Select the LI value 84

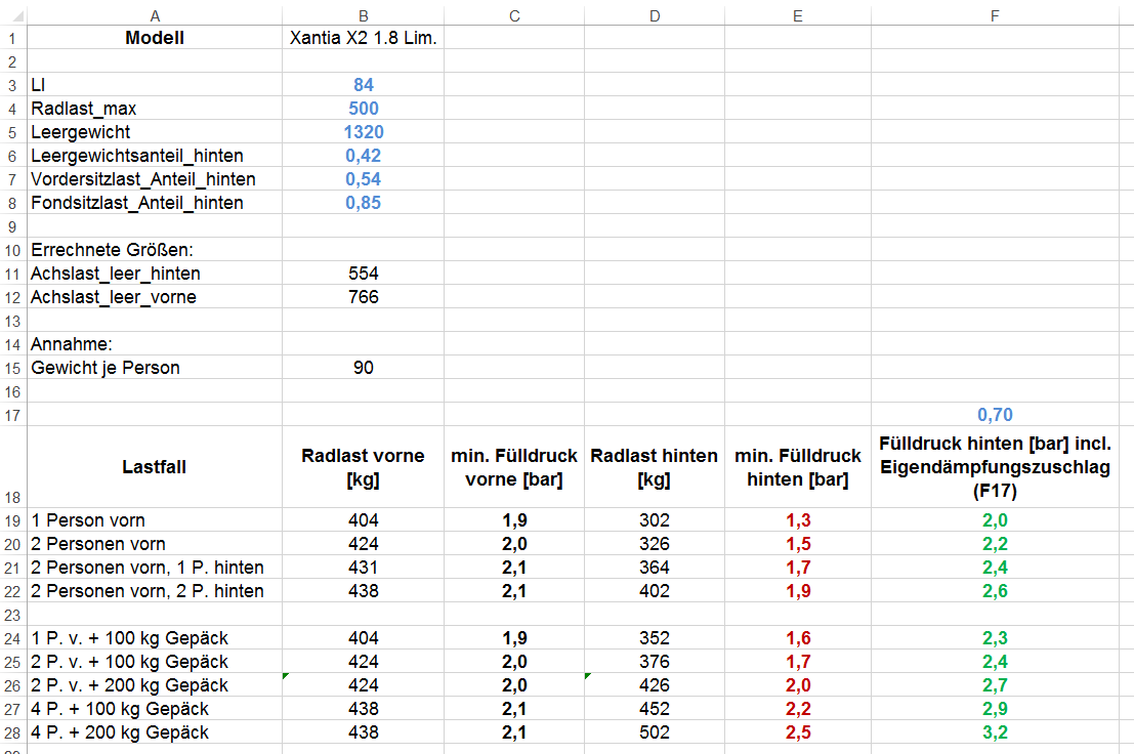(363, 85)
